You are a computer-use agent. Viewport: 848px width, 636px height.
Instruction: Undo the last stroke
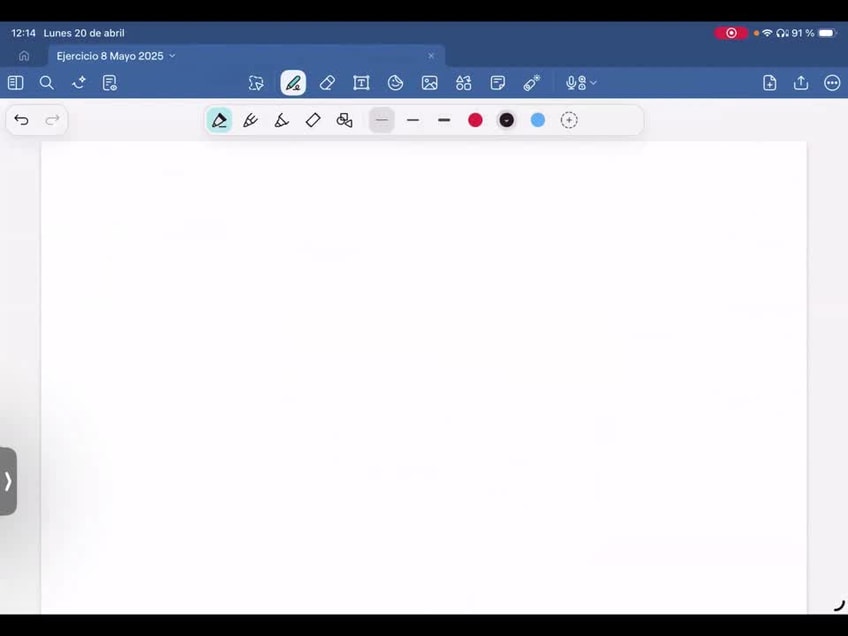[21, 120]
